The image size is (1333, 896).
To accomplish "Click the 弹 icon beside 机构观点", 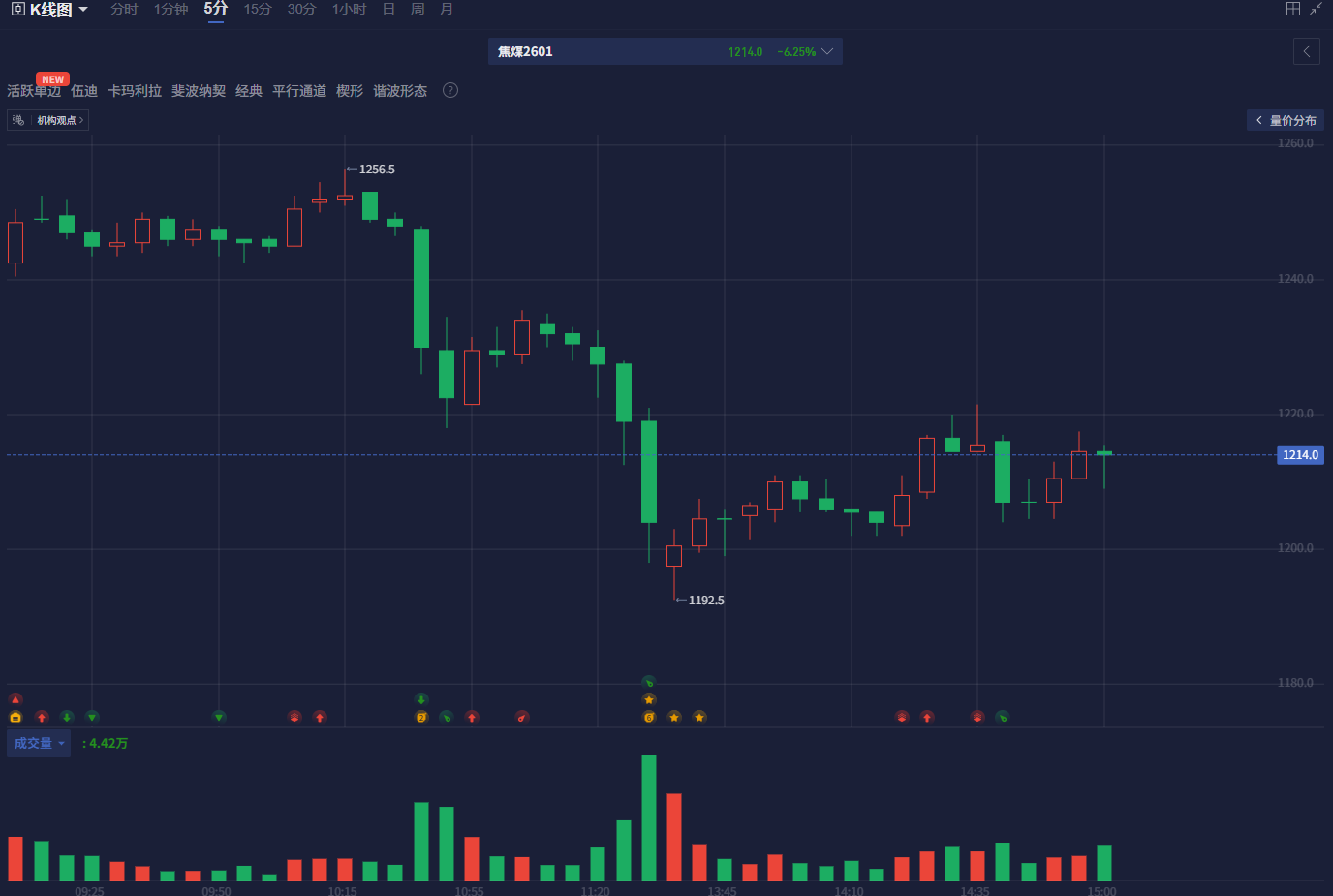I will [x=18, y=120].
